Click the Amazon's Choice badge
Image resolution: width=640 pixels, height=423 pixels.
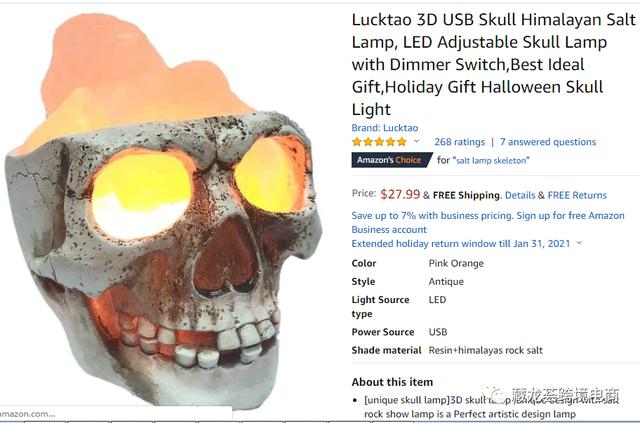pyautogui.click(x=391, y=160)
